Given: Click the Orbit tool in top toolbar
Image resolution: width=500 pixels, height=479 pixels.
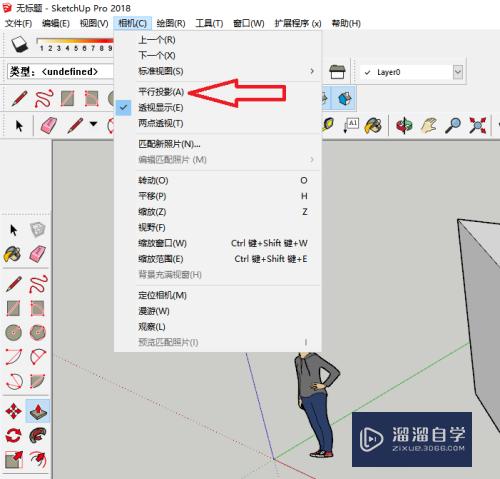Looking at the screenshot, I should coord(404,126).
